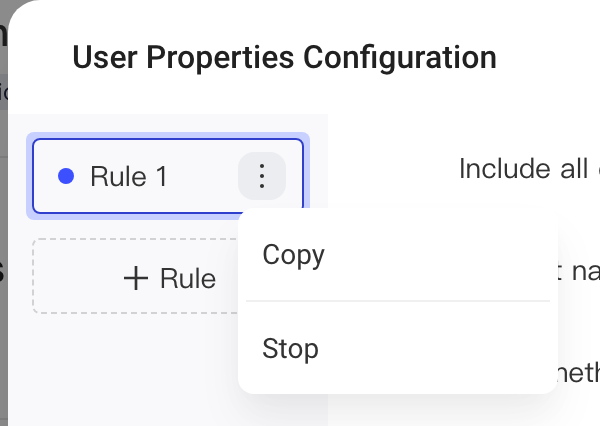Image resolution: width=600 pixels, height=426 pixels.
Task: Click the divider between Copy and Stop
Action: point(398,301)
